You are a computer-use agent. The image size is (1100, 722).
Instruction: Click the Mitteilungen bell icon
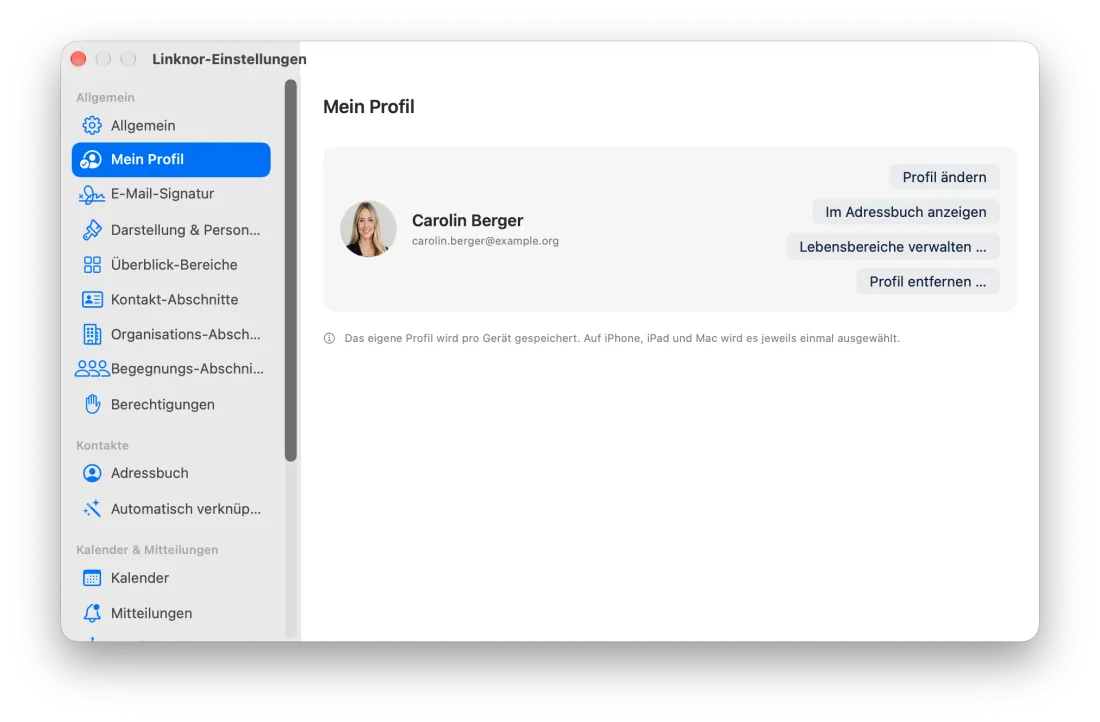92,613
